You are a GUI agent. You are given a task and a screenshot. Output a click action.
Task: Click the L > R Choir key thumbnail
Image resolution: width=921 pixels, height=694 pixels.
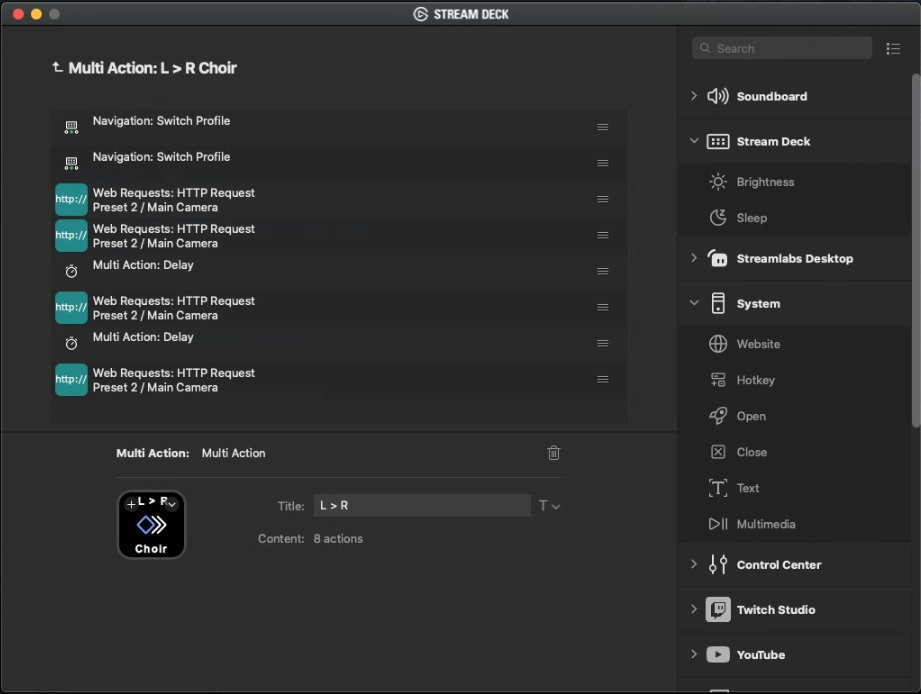point(151,525)
